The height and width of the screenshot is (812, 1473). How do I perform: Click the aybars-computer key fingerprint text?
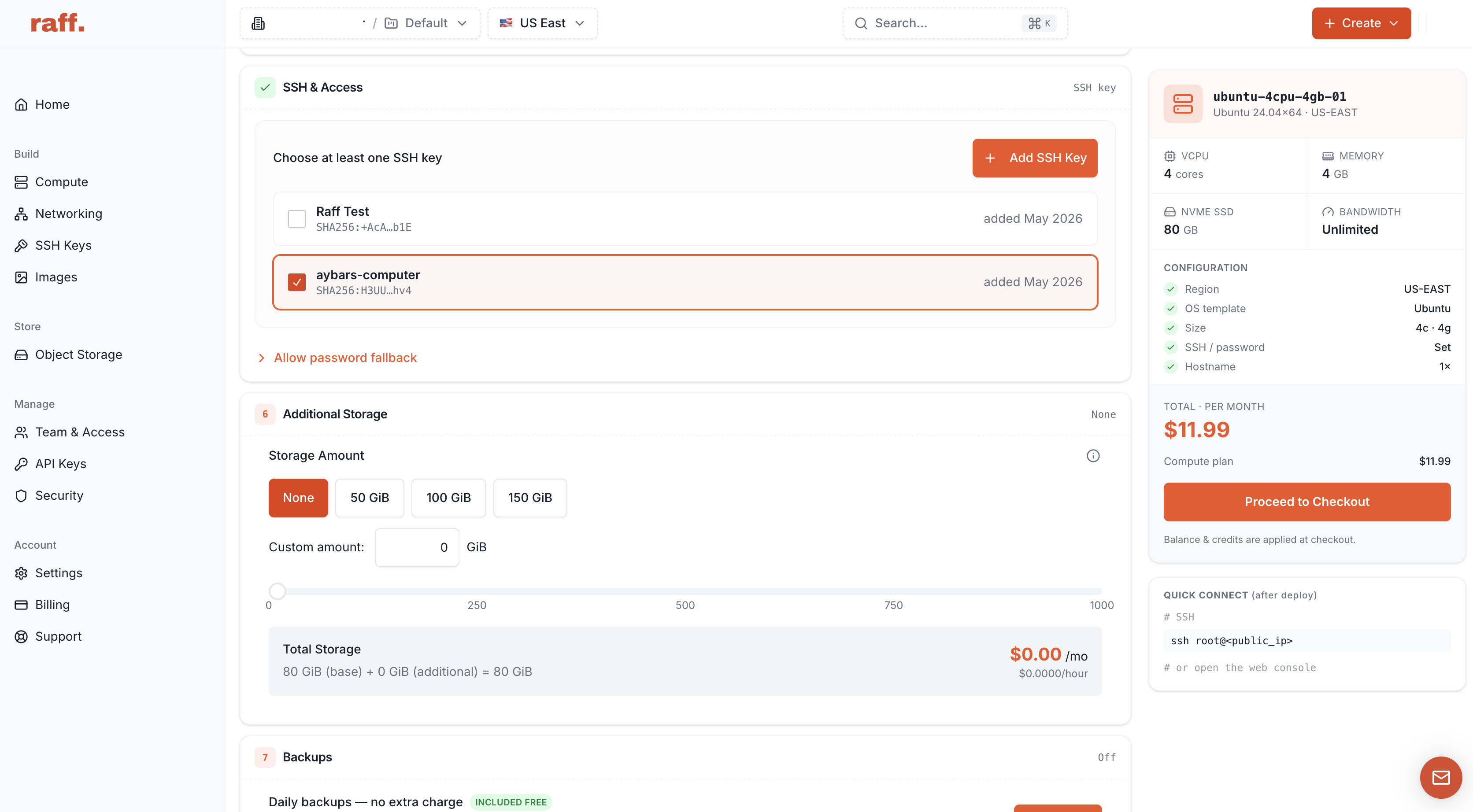364,291
